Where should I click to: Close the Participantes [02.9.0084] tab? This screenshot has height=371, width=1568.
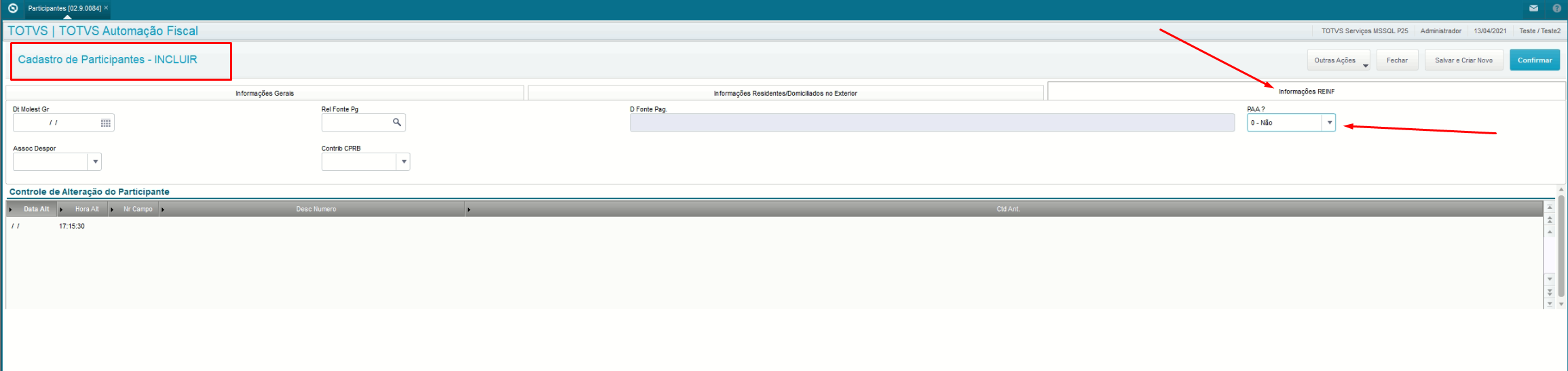(x=106, y=8)
